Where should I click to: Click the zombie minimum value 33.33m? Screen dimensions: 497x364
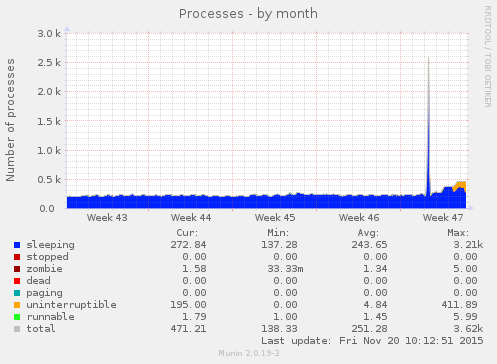tap(285, 269)
